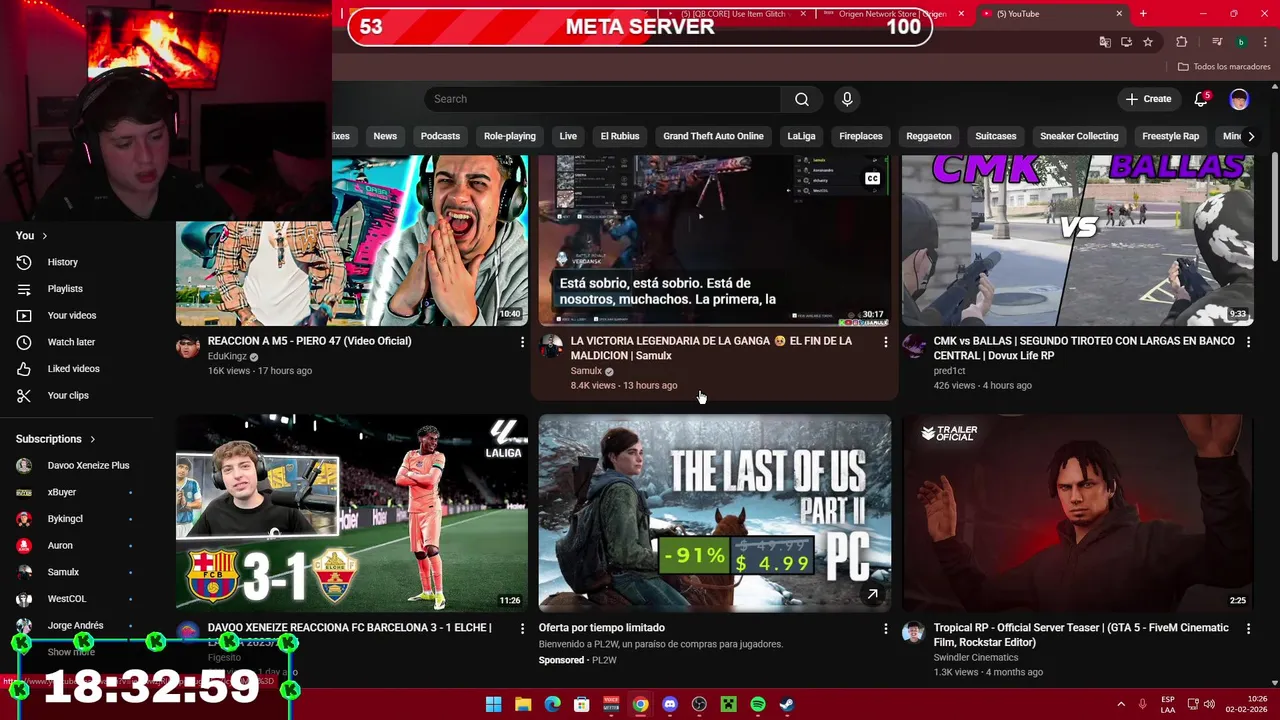1280x720 pixels.
Task: Open Samulx channel under video title
Action: pos(586,371)
